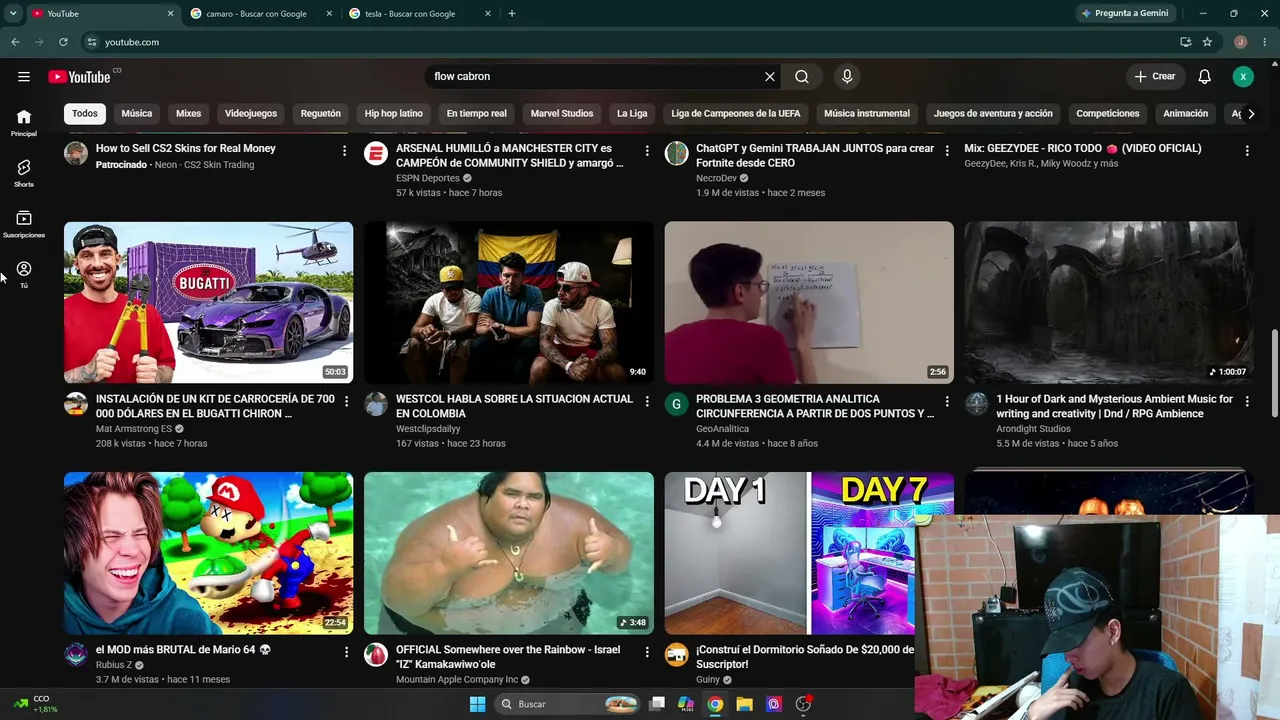Go to Principal home in sidebar
The width and height of the screenshot is (1280, 720).
(x=24, y=122)
